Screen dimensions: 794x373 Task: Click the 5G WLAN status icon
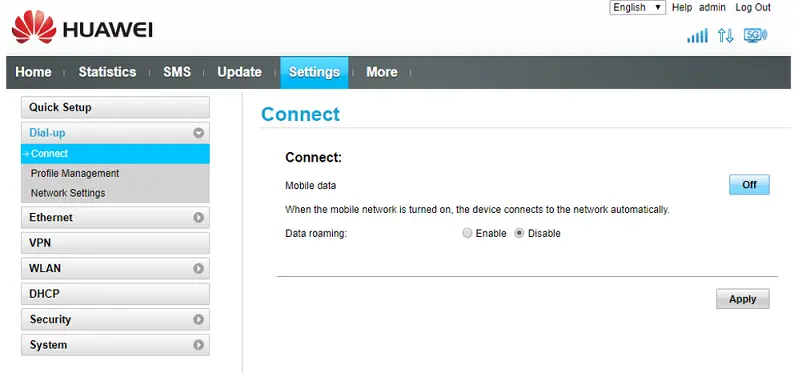[x=755, y=35]
